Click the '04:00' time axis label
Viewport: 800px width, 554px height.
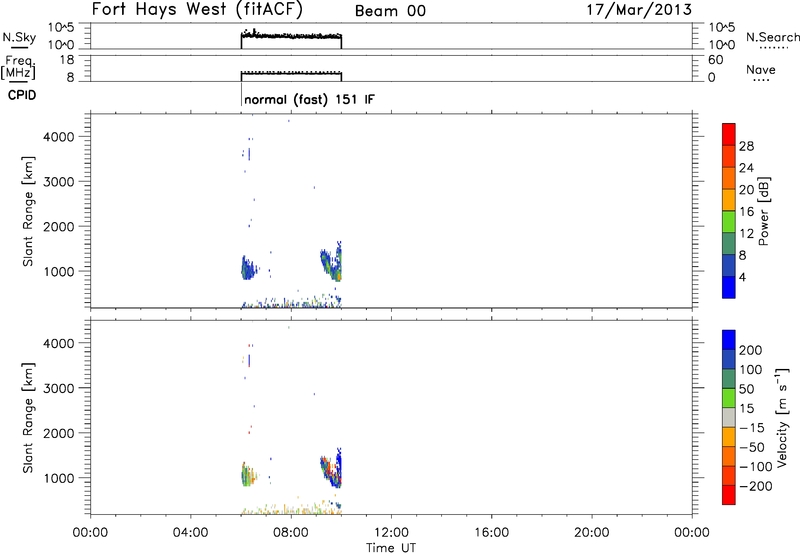point(191,533)
